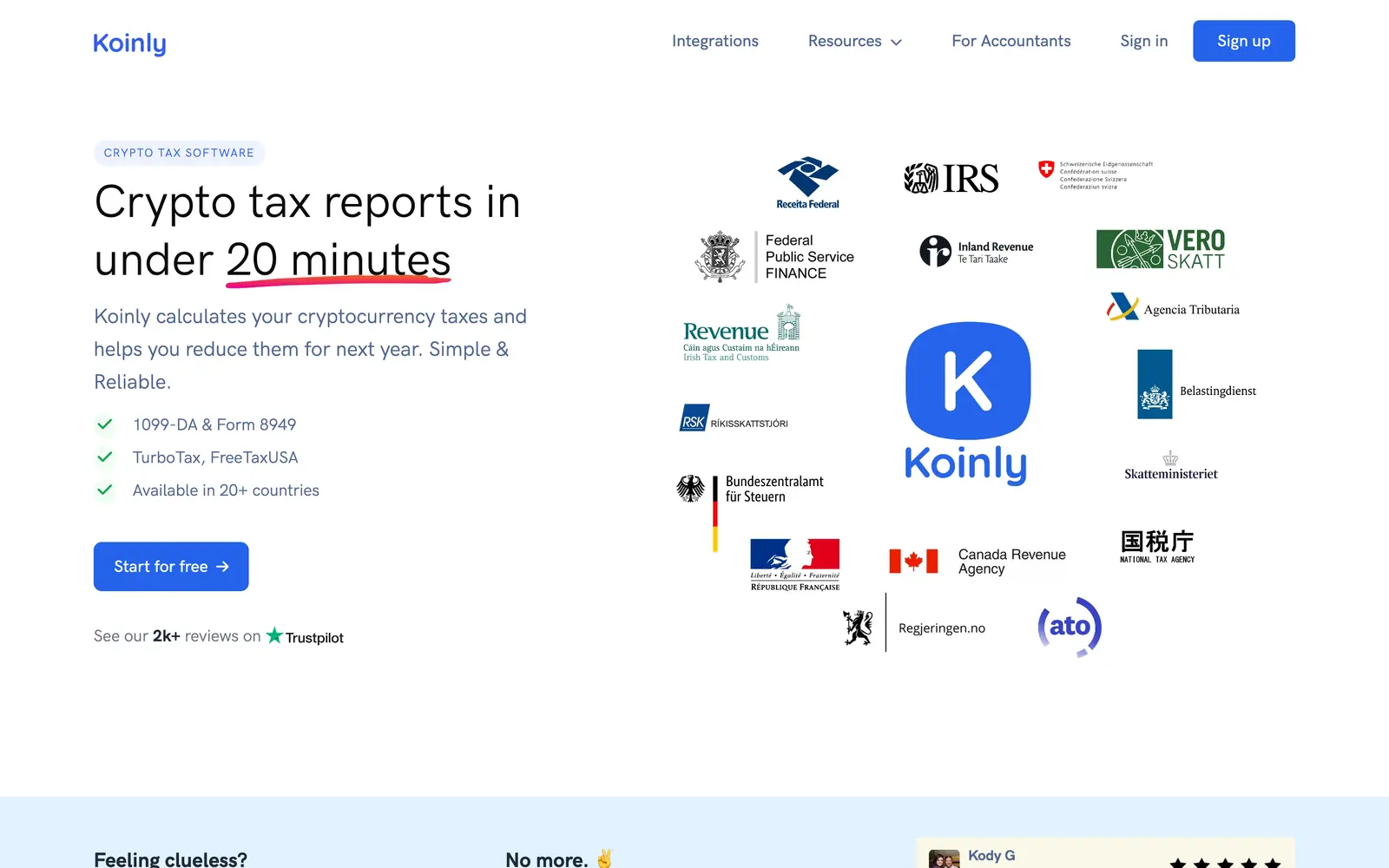Open the Integrations menu item
This screenshot has height=868, width=1389.
tap(714, 41)
